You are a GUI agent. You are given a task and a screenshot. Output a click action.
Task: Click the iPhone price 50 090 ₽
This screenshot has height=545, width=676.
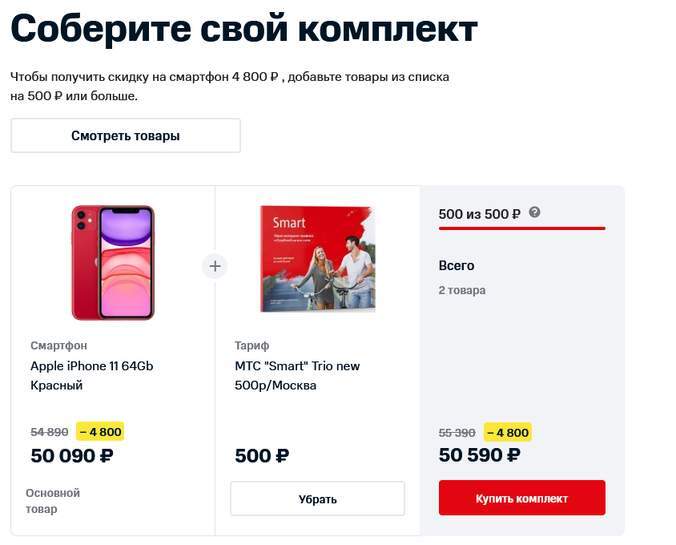click(x=72, y=456)
